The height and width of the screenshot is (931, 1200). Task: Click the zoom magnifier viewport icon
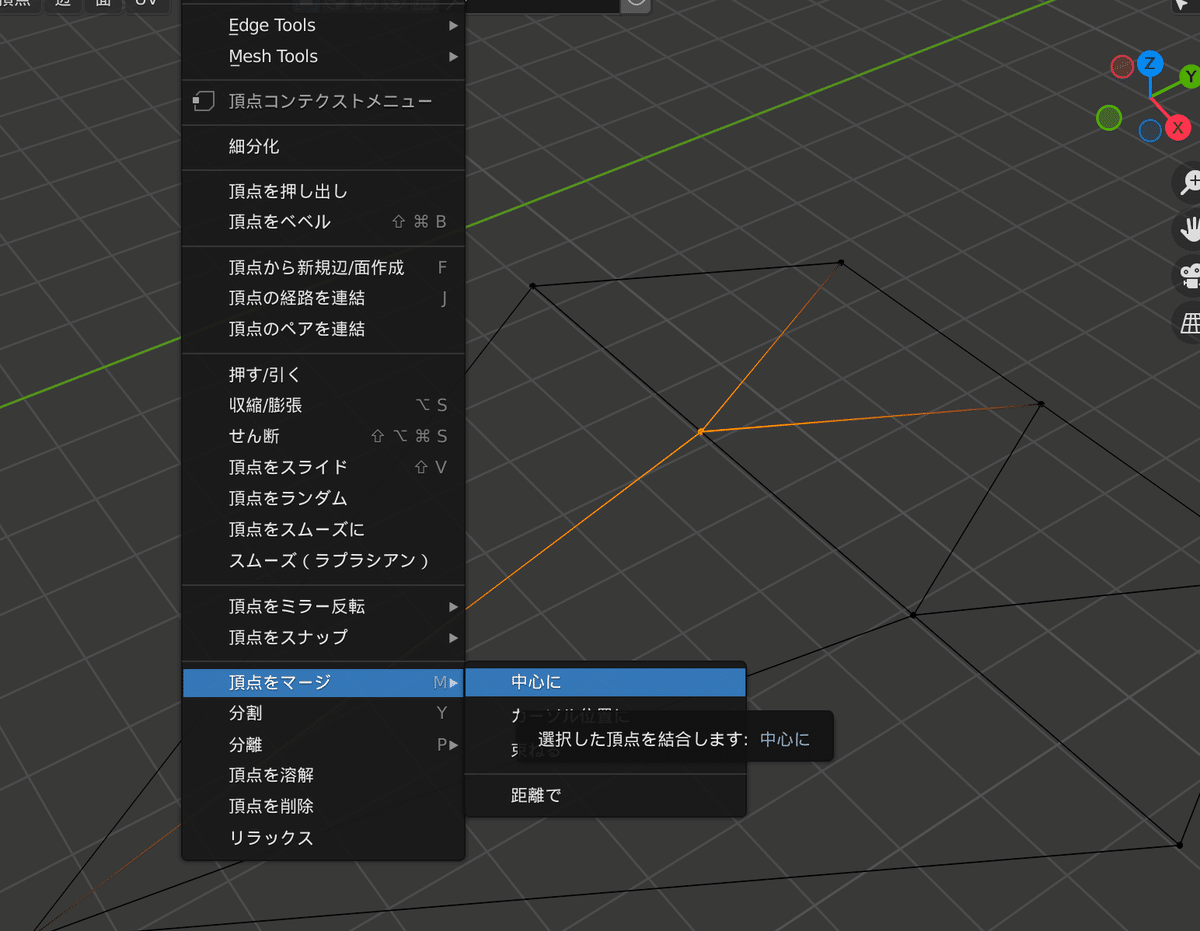coord(1190,183)
